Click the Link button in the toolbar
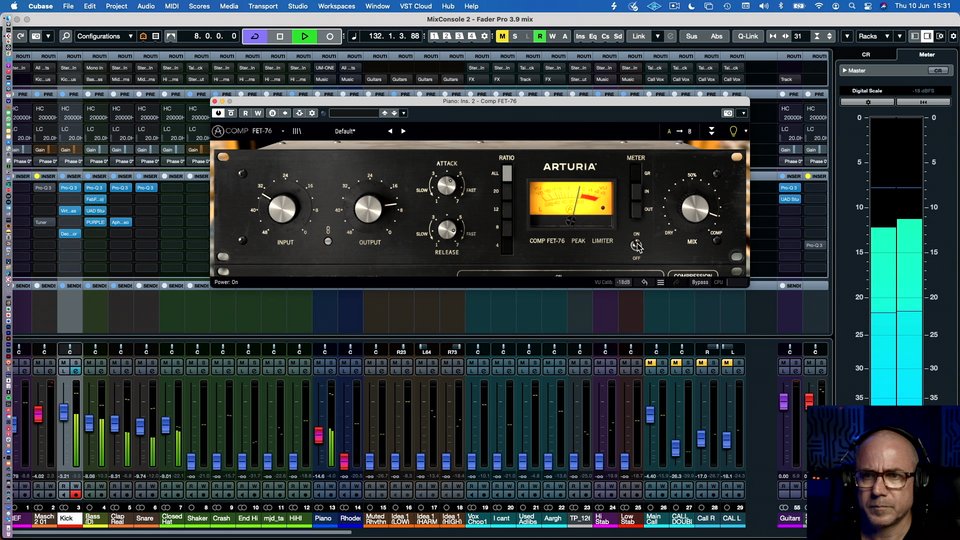960x540 pixels. (639, 36)
